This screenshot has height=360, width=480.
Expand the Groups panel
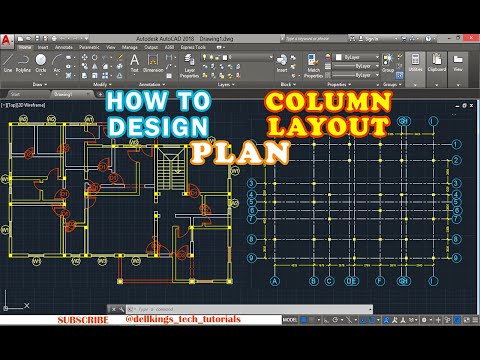tap(392, 85)
